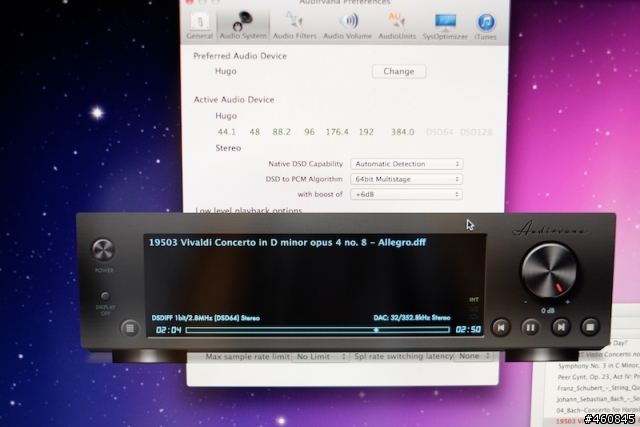640x427 pixels.
Task: Skip to the next track
Action: pos(560,327)
